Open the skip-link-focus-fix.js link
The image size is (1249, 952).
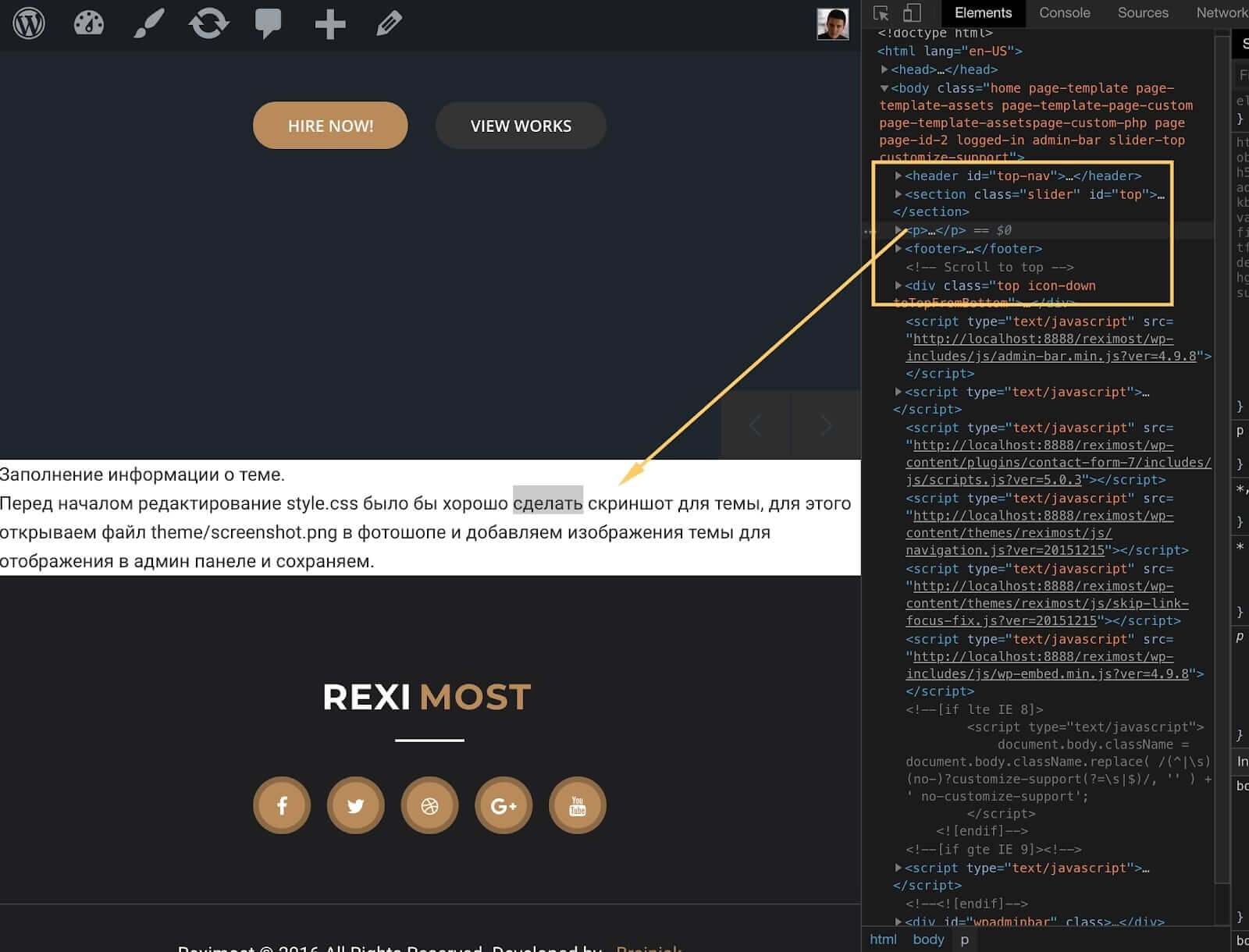(1047, 603)
